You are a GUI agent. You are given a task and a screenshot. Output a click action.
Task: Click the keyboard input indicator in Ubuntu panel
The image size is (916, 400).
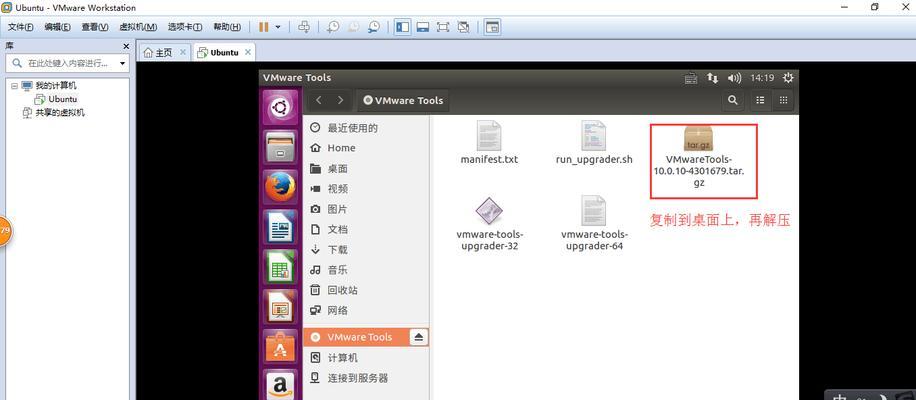pos(691,78)
